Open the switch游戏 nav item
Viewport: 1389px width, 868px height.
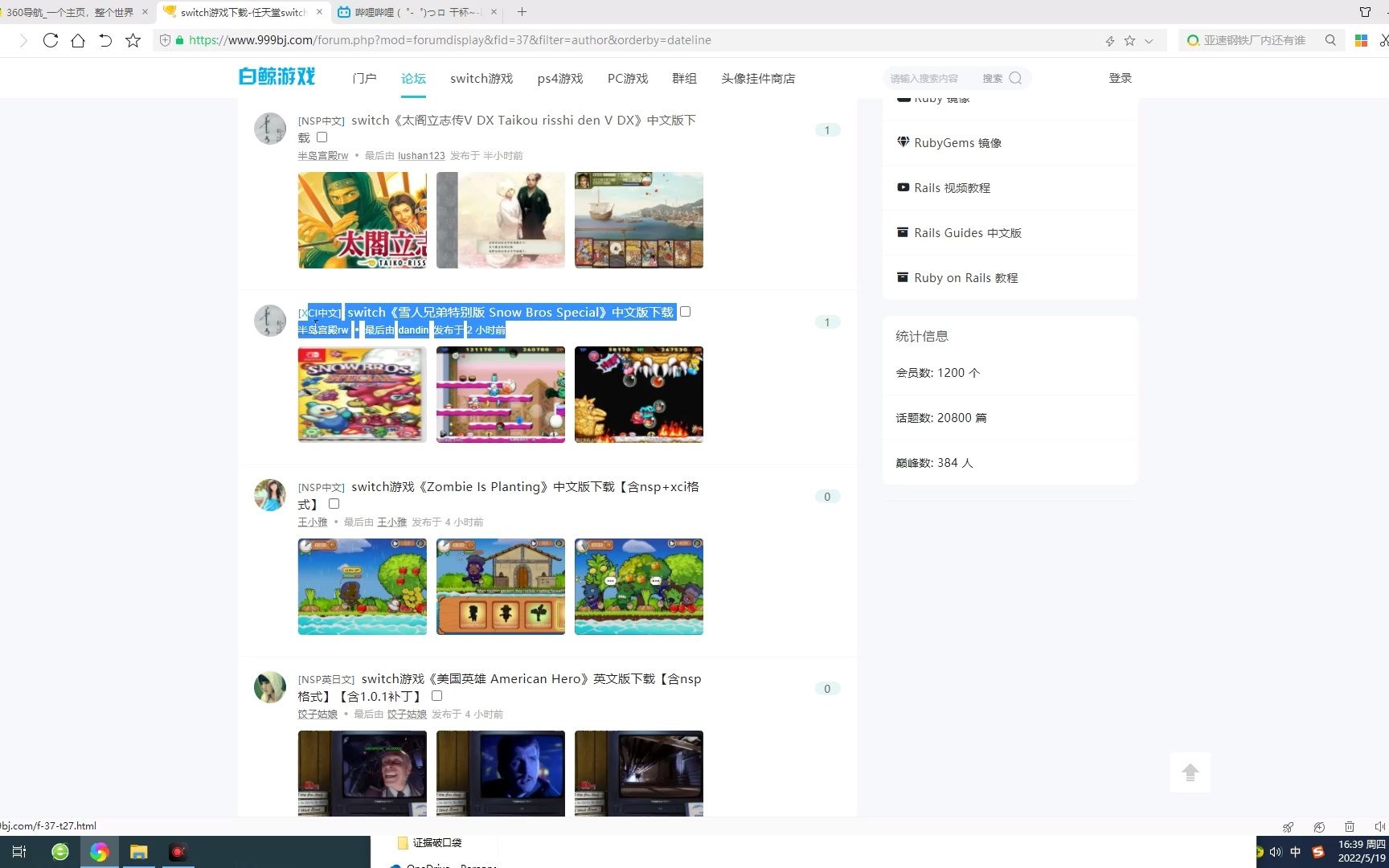pyautogui.click(x=481, y=78)
